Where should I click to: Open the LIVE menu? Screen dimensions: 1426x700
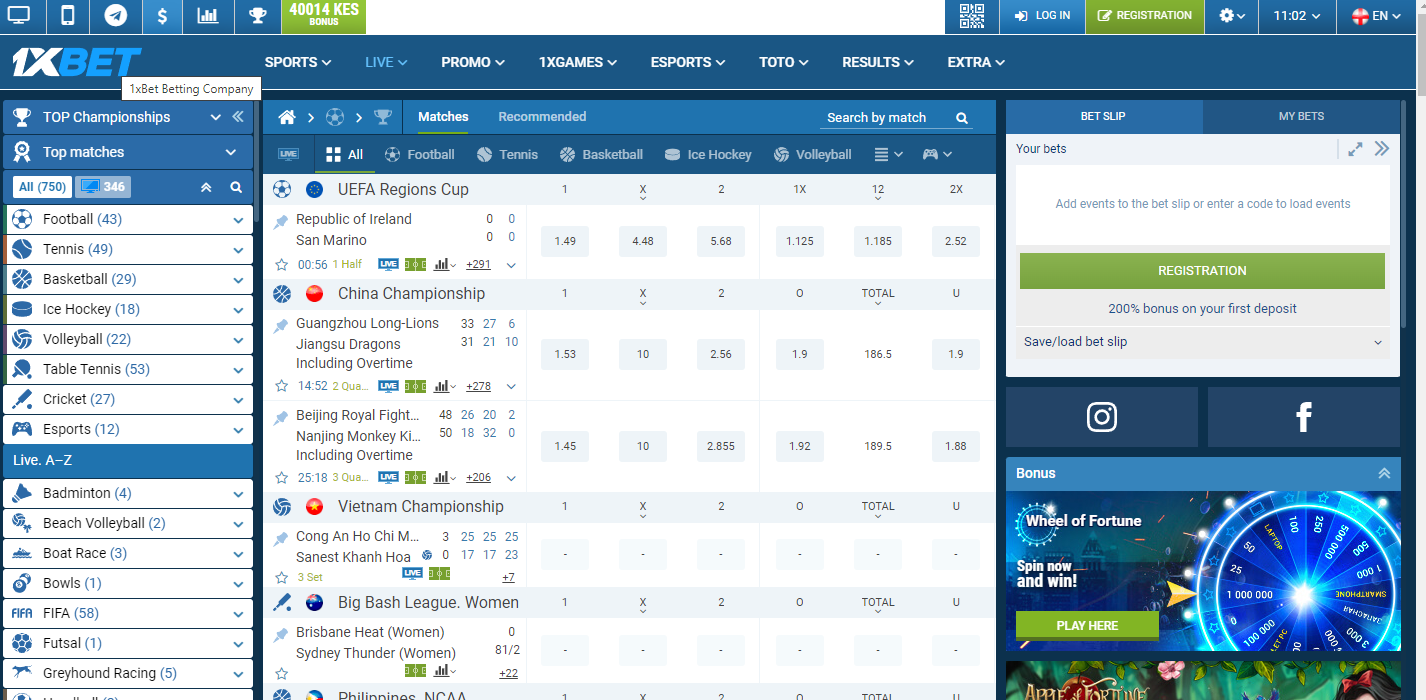point(386,62)
